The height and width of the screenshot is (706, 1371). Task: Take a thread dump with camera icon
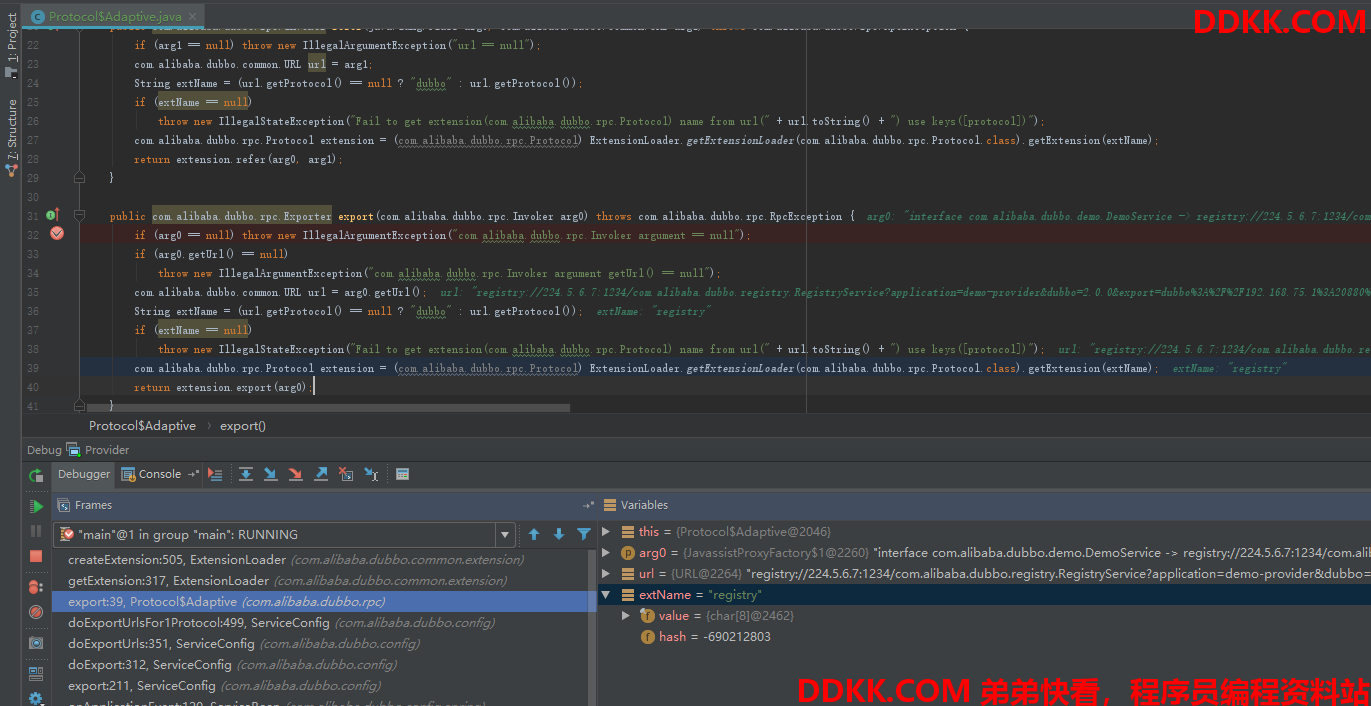[x=36, y=643]
